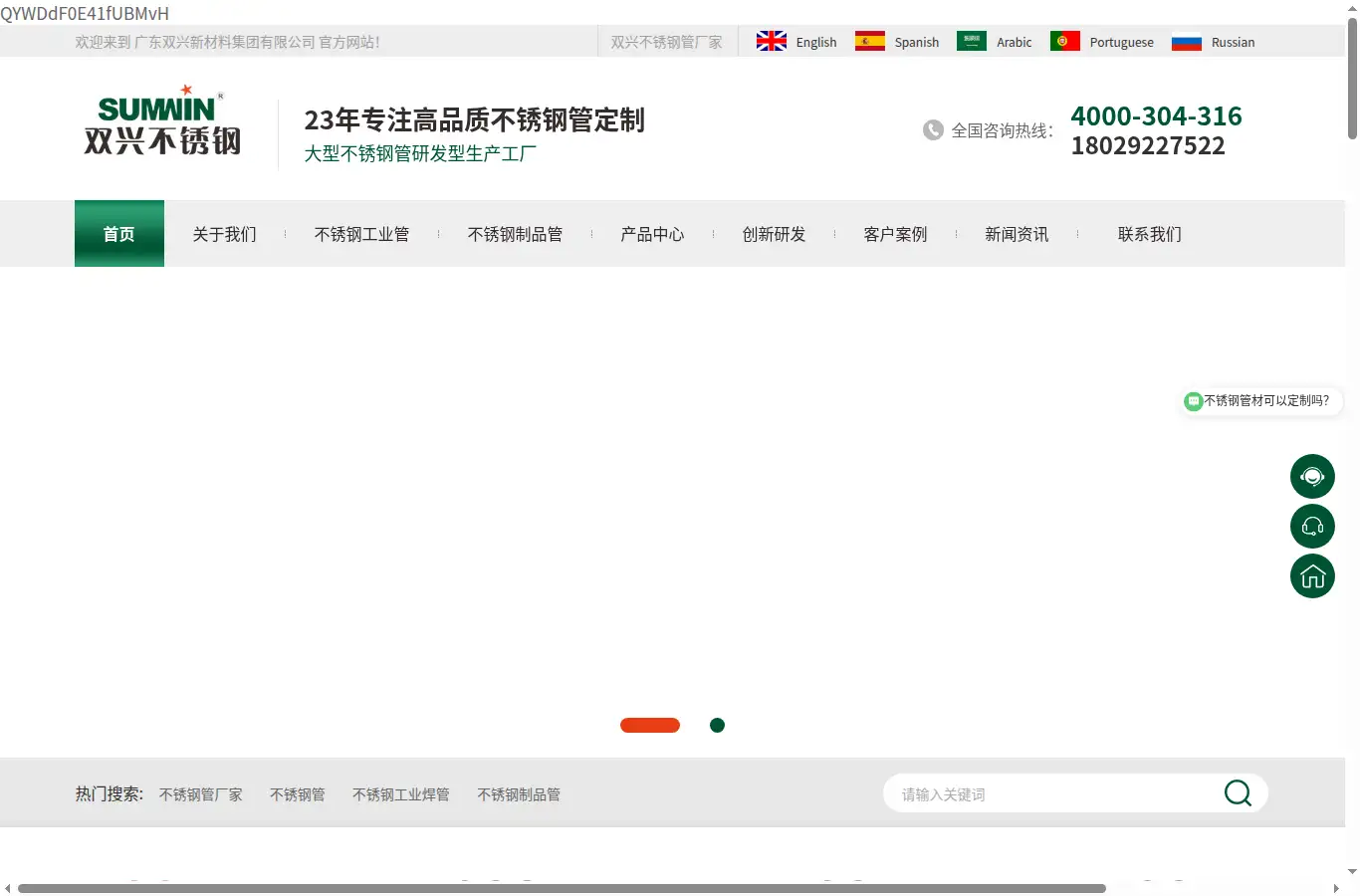Open the 新闻资讯 menu item

(1018, 234)
